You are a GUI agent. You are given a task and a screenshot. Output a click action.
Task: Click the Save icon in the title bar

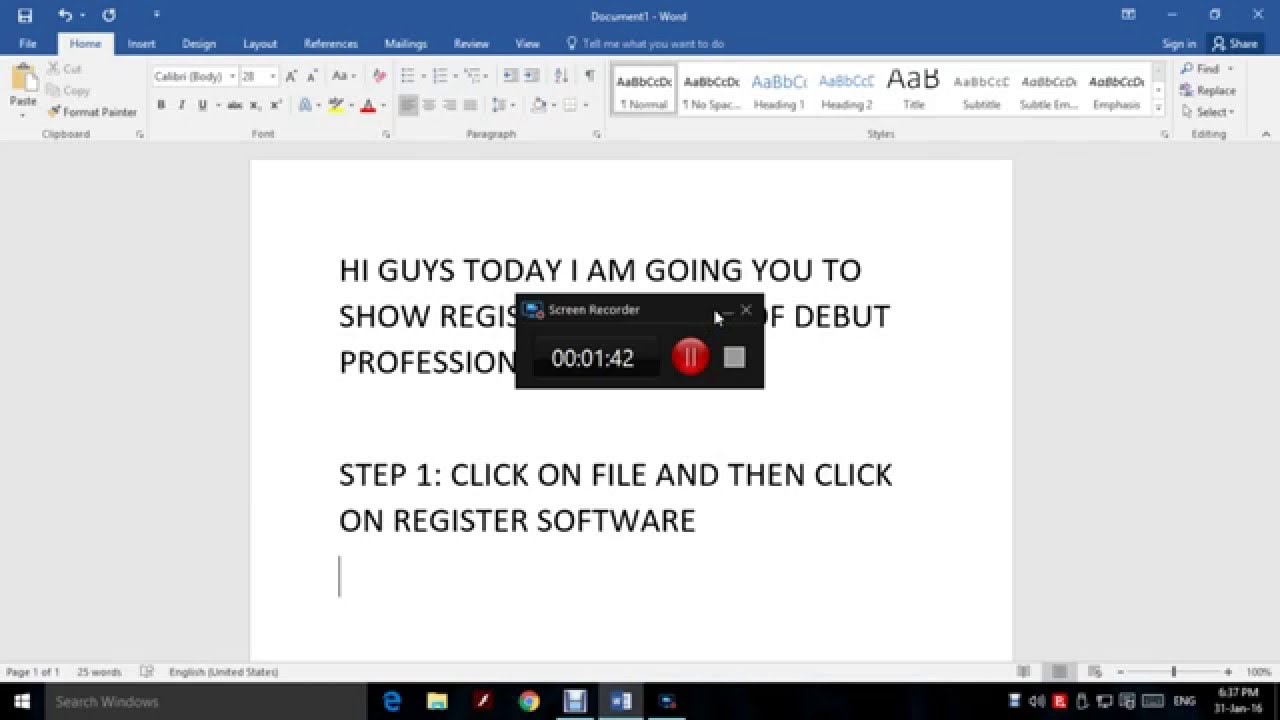click(x=25, y=15)
